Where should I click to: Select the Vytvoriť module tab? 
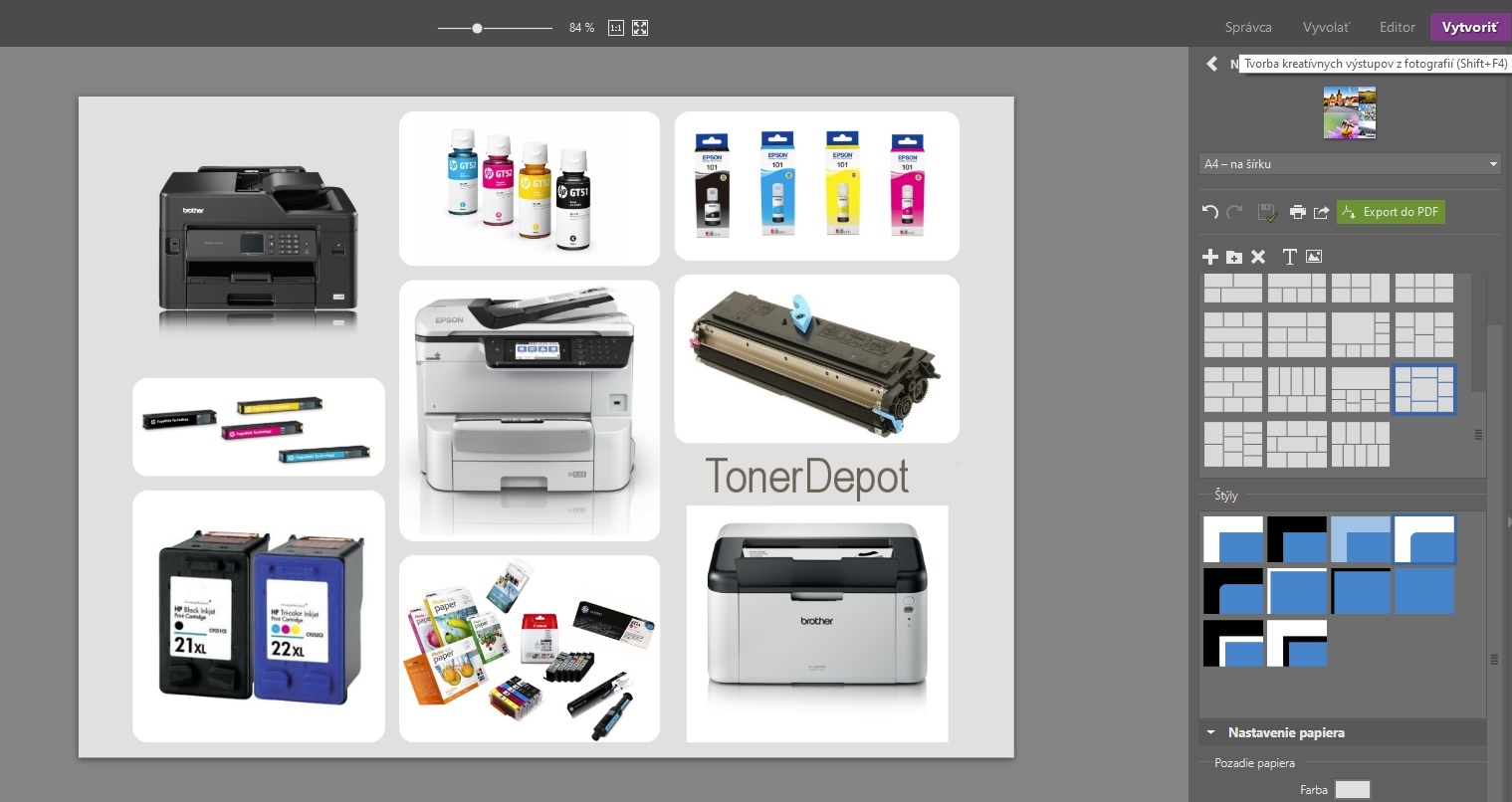(1469, 27)
